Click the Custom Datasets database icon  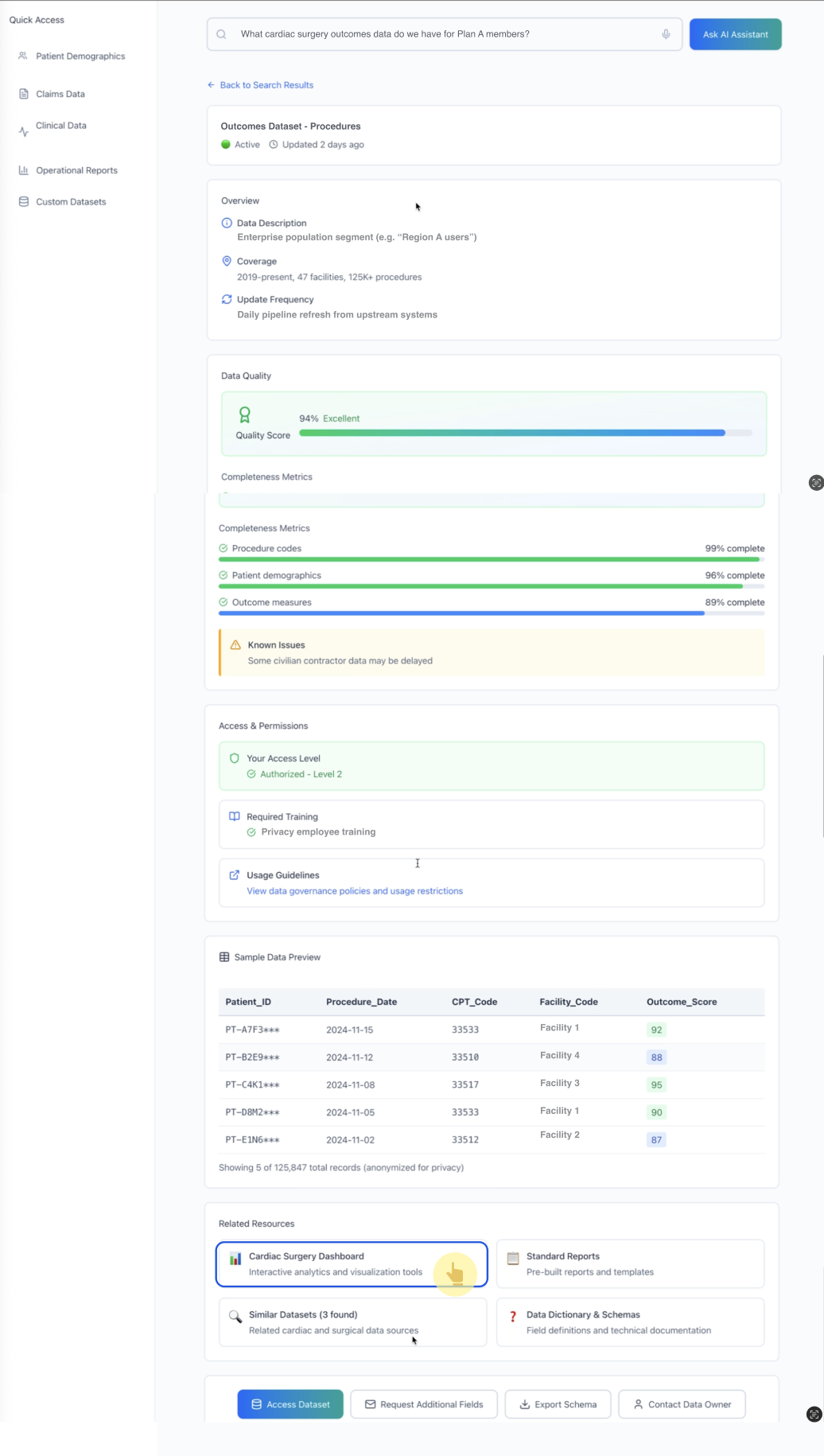(24, 202)
